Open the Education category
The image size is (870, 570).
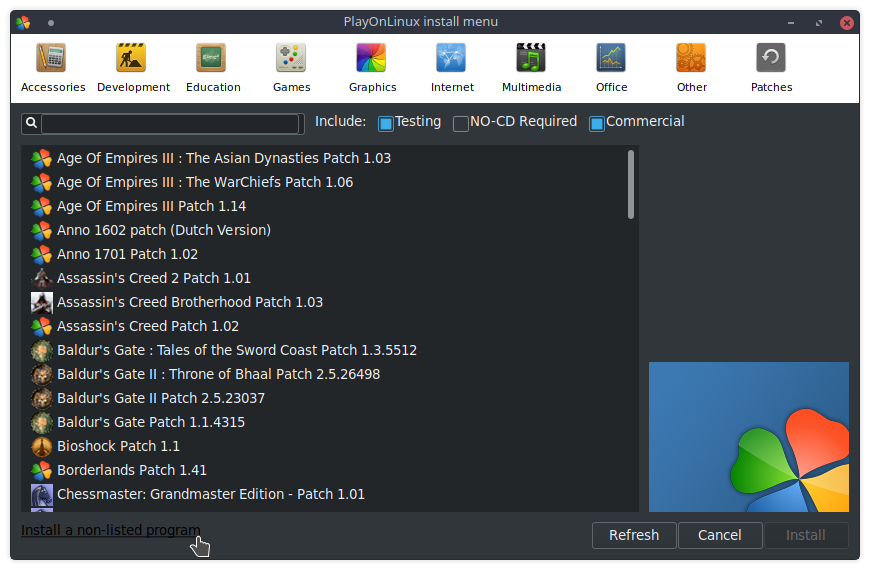213,68
